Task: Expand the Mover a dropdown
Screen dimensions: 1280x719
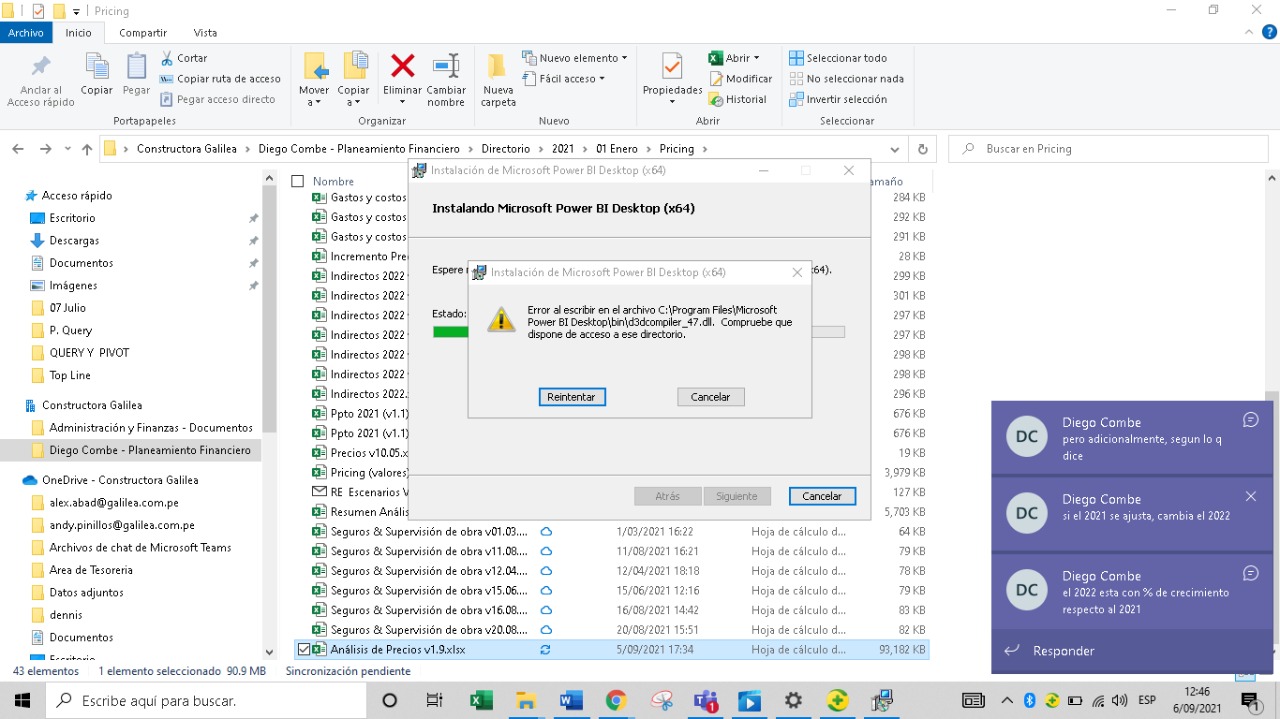Action: tap(314, 102)
